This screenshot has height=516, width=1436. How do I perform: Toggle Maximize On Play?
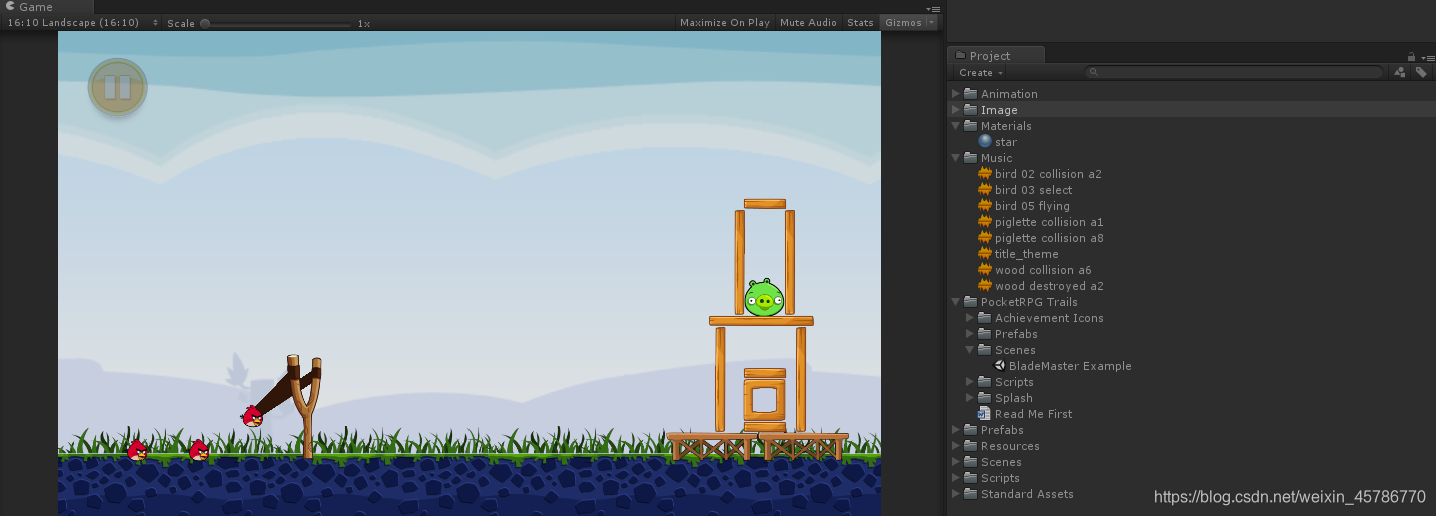[725, 22]
